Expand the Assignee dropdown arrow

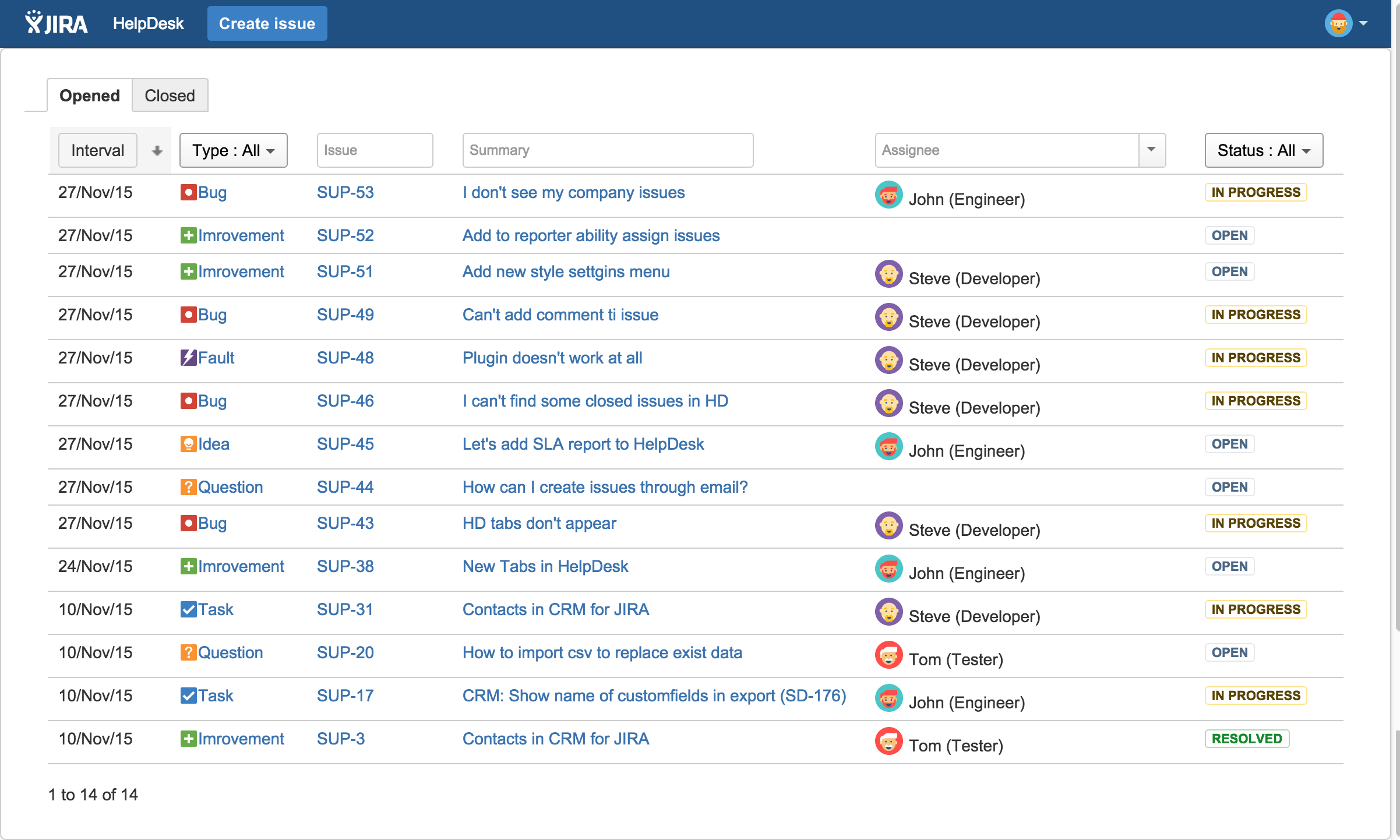1151,150
